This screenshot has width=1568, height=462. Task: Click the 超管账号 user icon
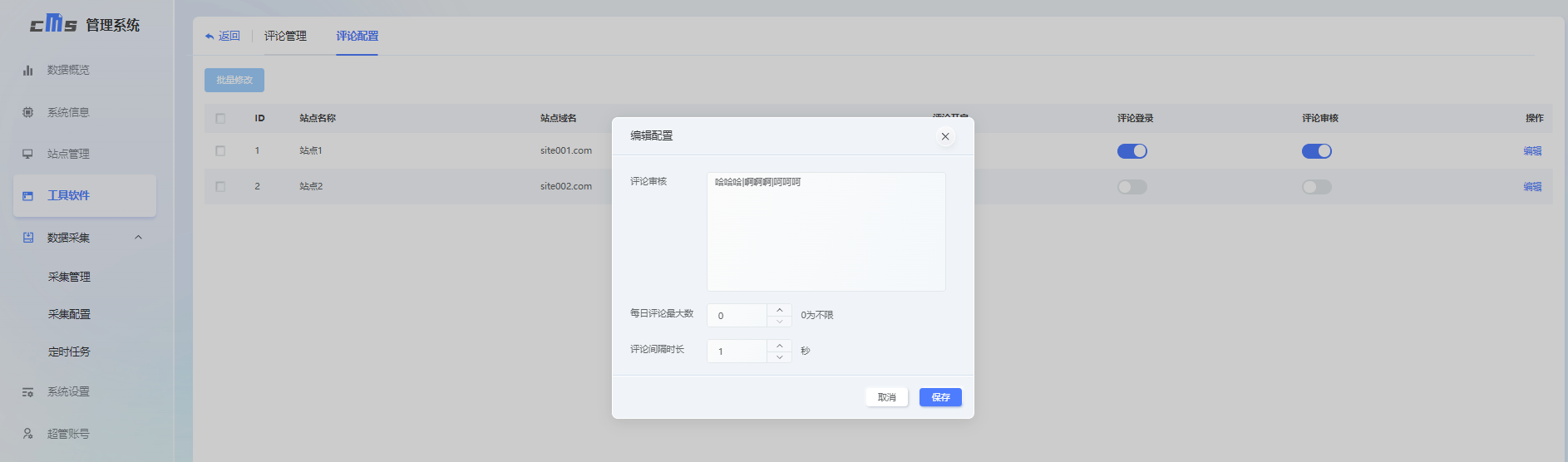[27, 434]
